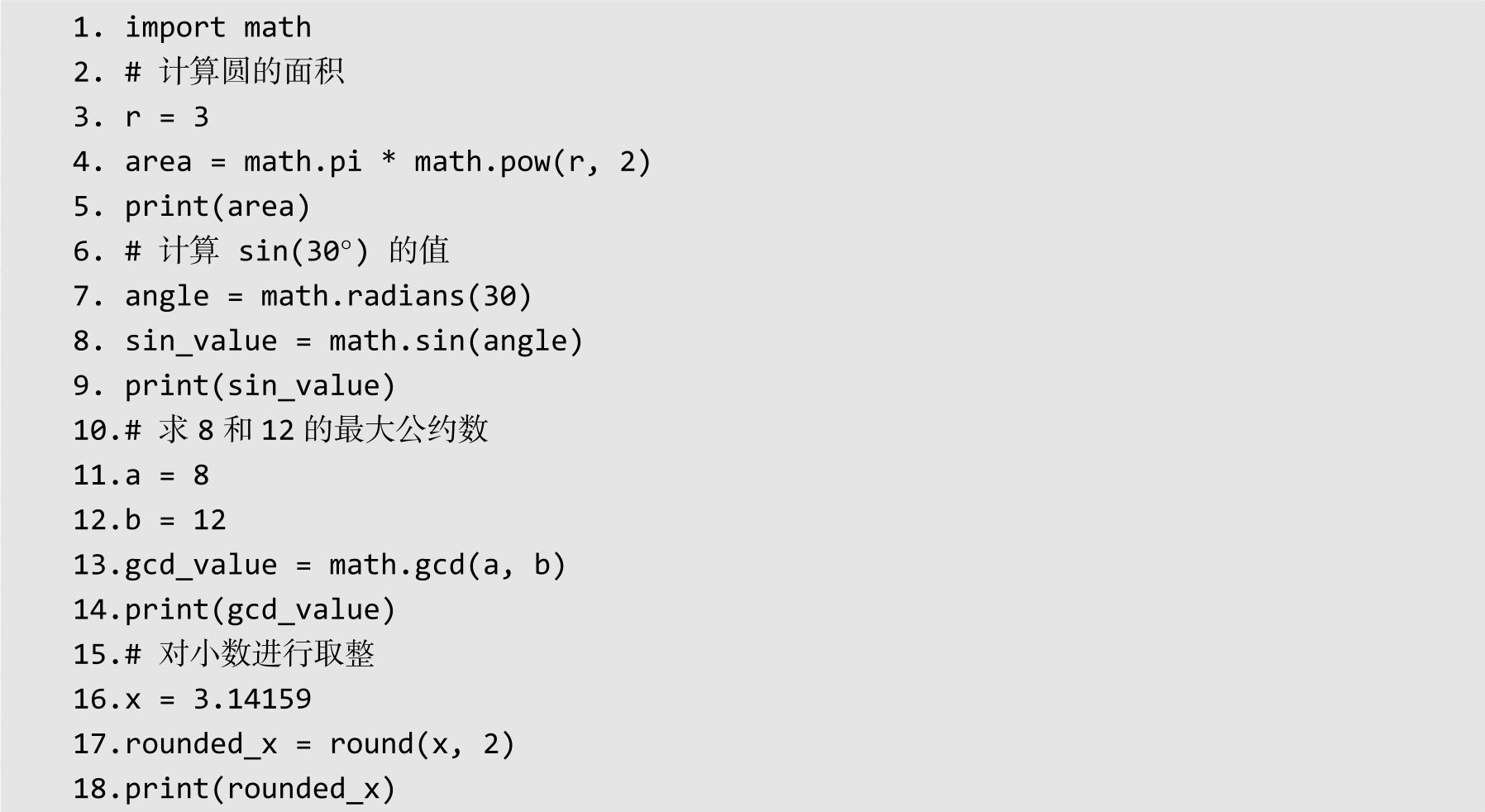This screenshot has width=1485, height=812.
Task: Click the value 3.14159 on line 16
Action: [x=252, y=700]
